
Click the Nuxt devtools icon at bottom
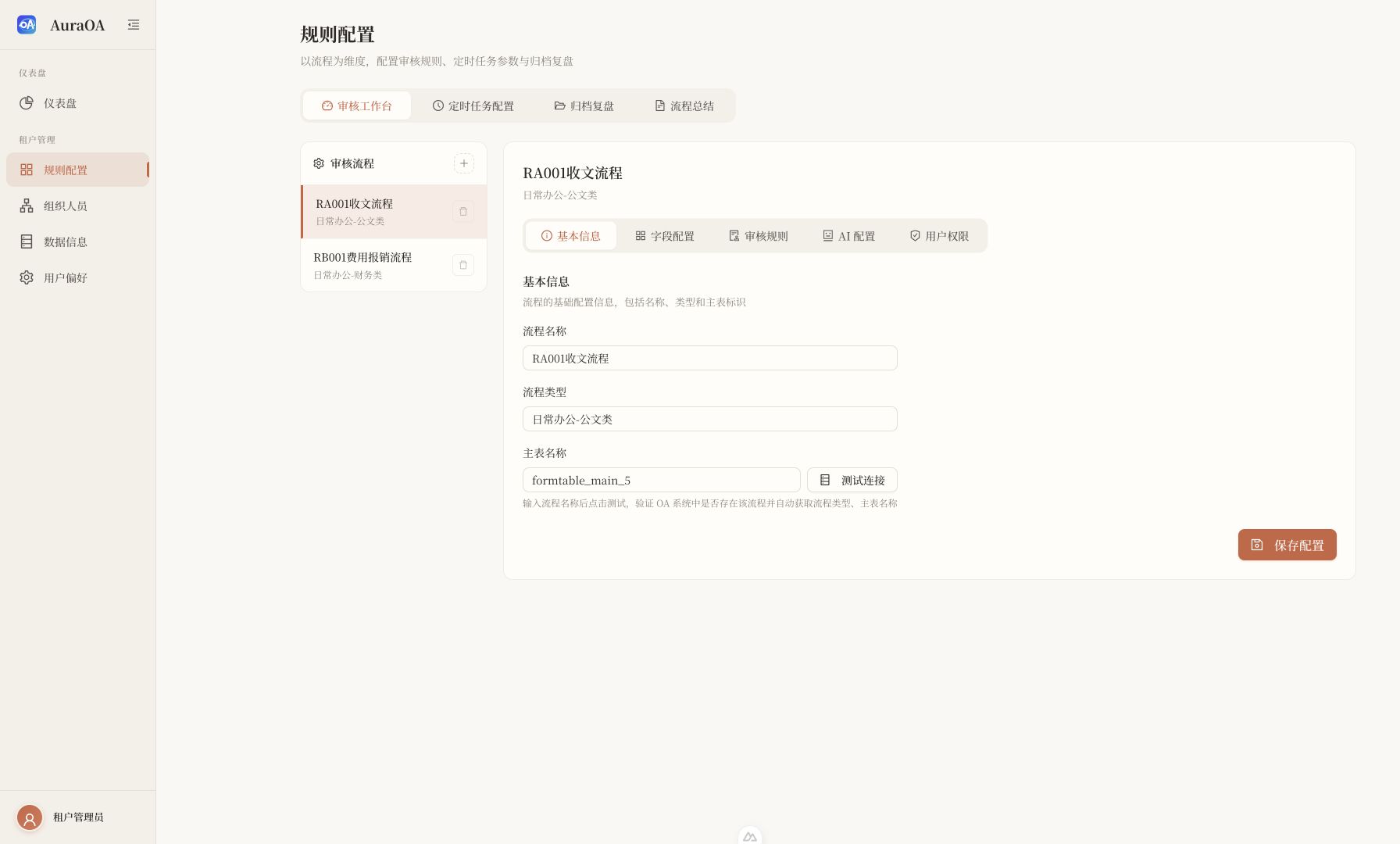point(750,836)
